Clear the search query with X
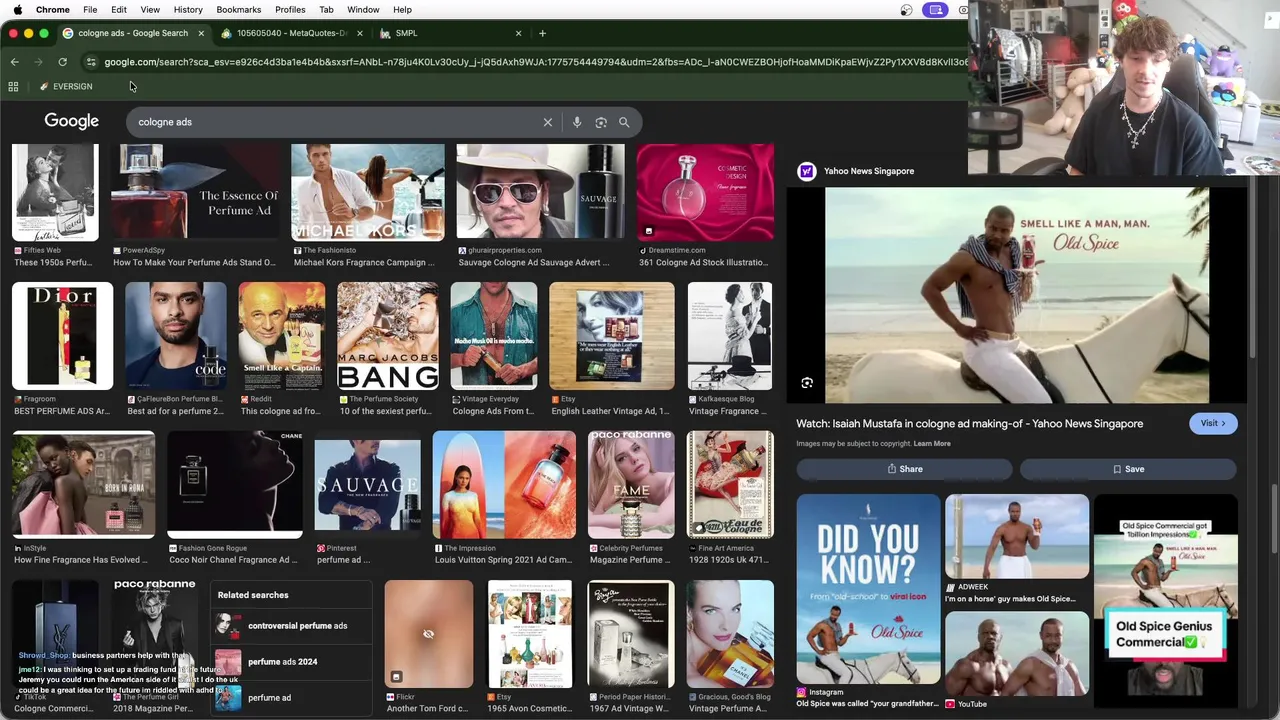 coord(548,122)
